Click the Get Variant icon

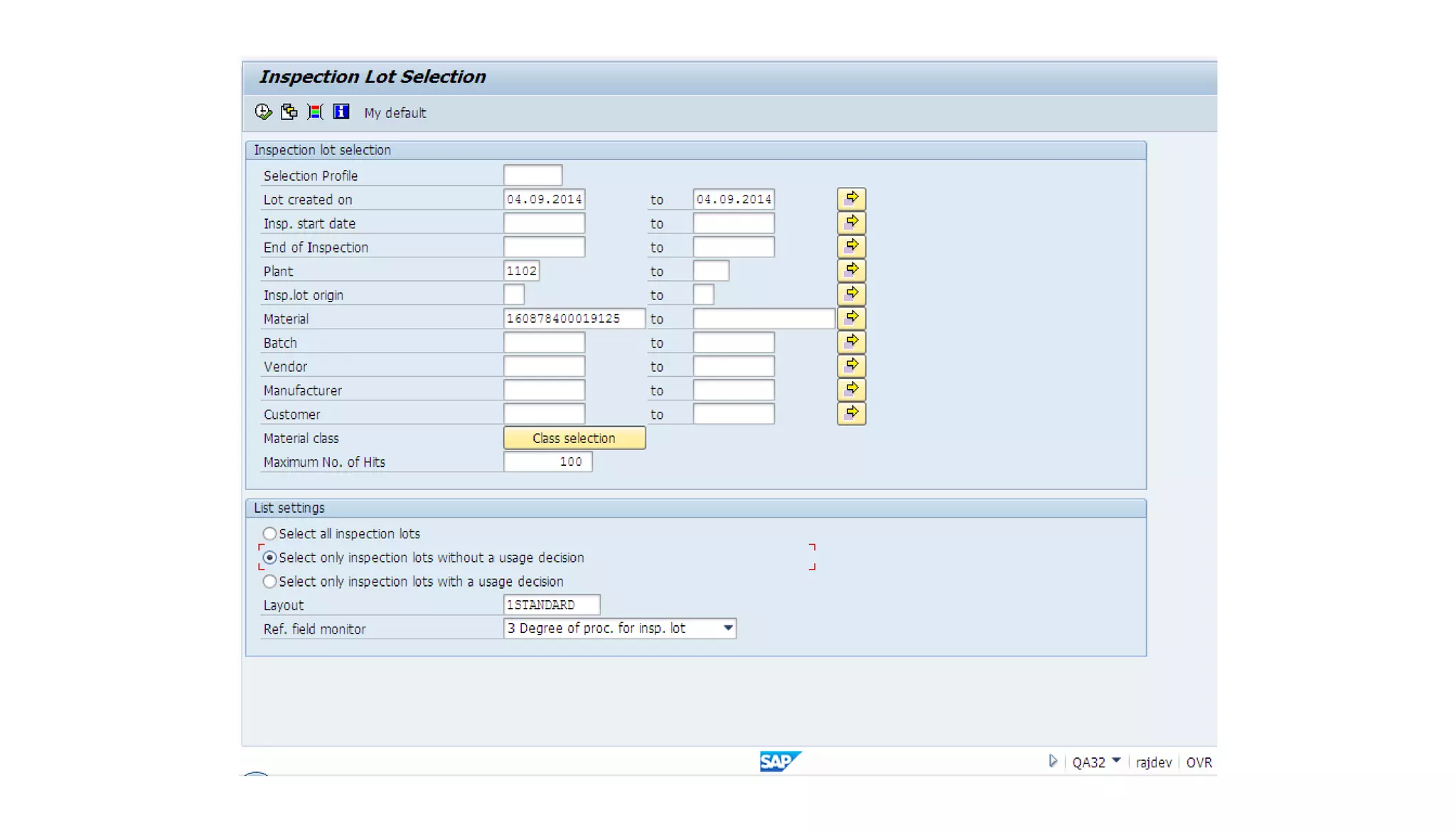tap(289, 112)
